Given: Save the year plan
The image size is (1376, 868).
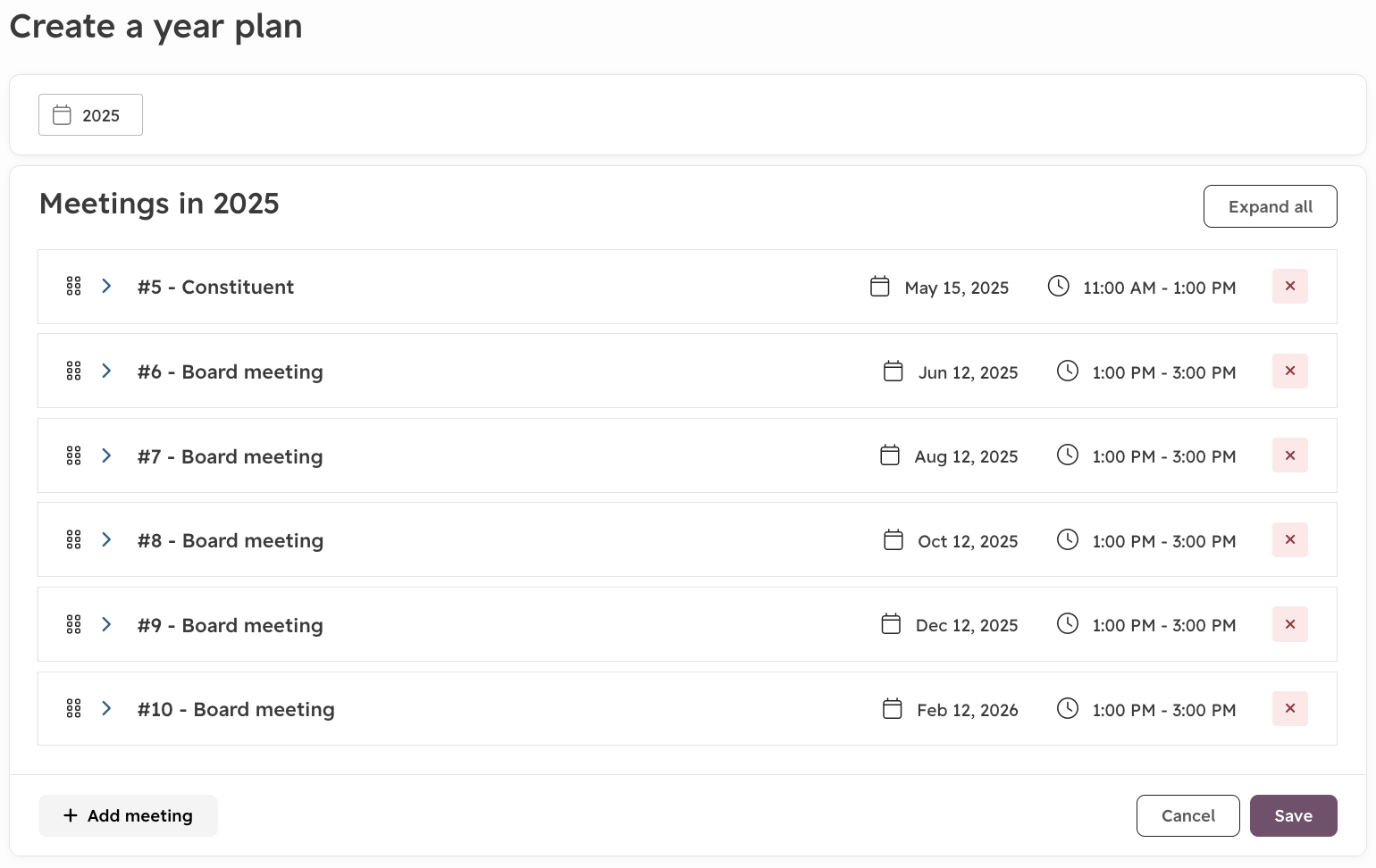Looking at the screenshot, I should [x=1293, y=815].
